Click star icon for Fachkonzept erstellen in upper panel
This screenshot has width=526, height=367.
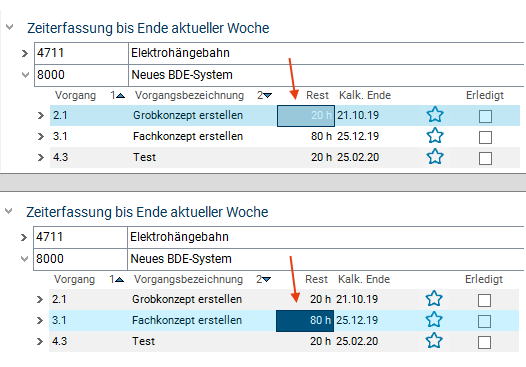(435, 136)
